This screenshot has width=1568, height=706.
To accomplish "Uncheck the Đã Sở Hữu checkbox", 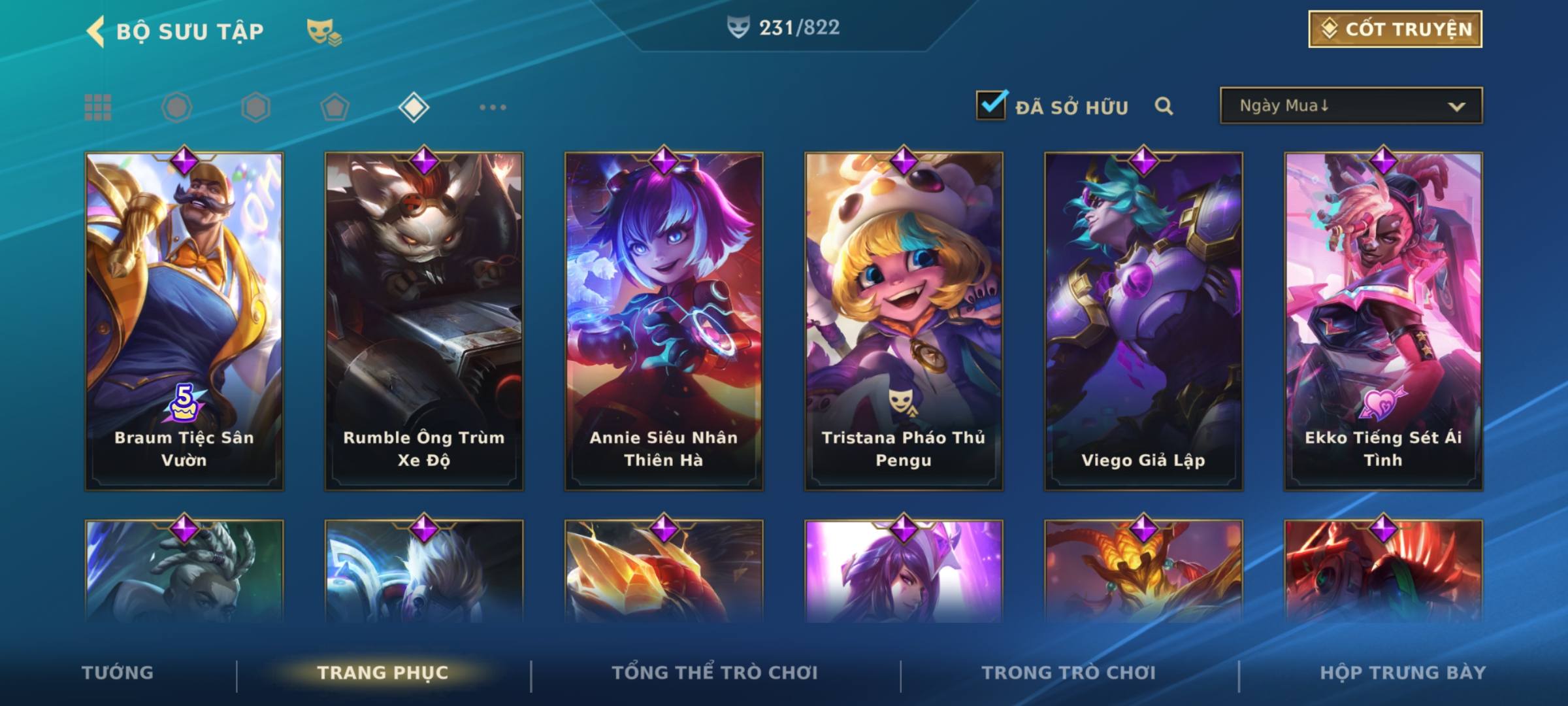I will (x=991, y=105).
